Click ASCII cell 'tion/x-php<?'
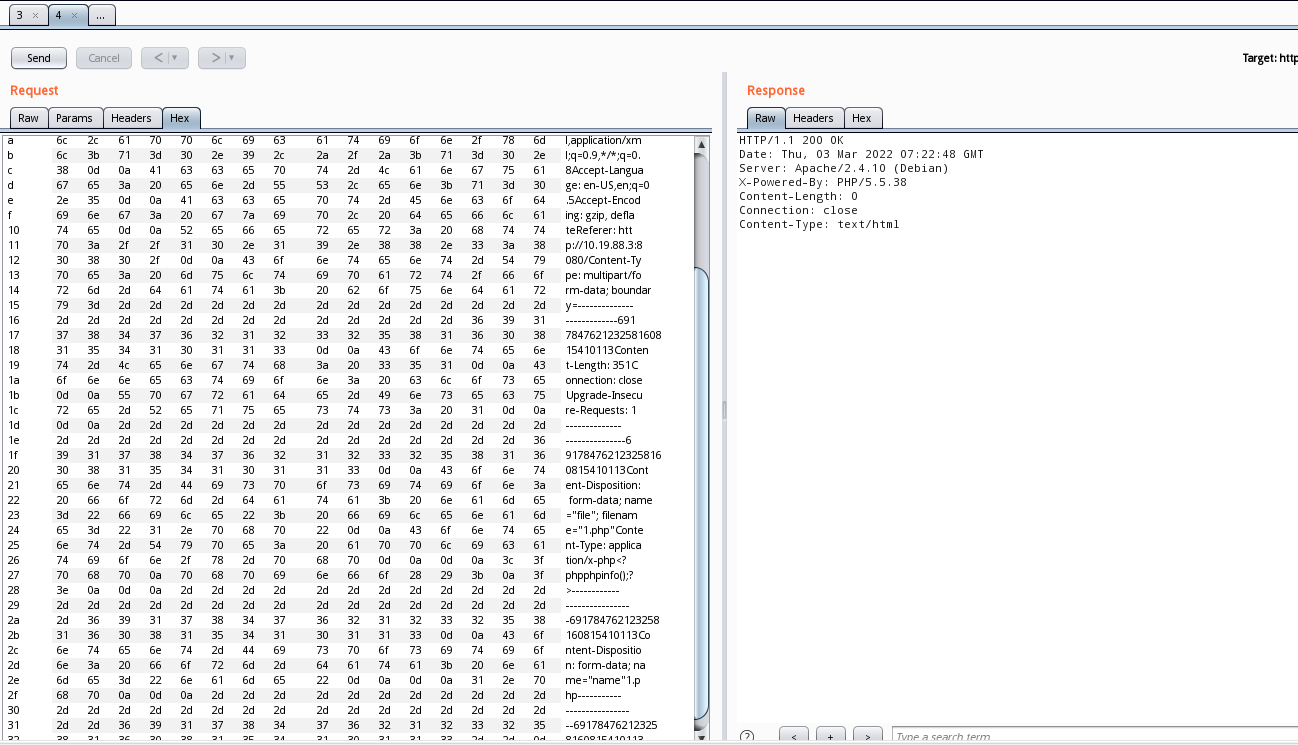 point(598,560)
